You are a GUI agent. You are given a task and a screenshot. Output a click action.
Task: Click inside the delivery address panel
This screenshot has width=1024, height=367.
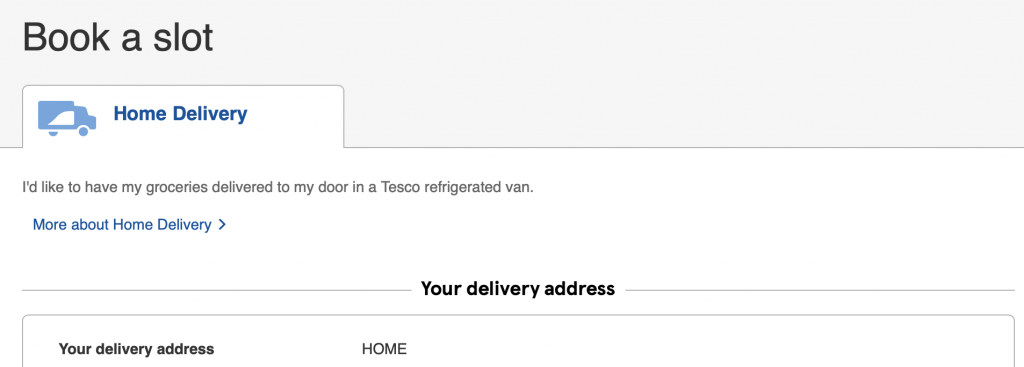518,341
